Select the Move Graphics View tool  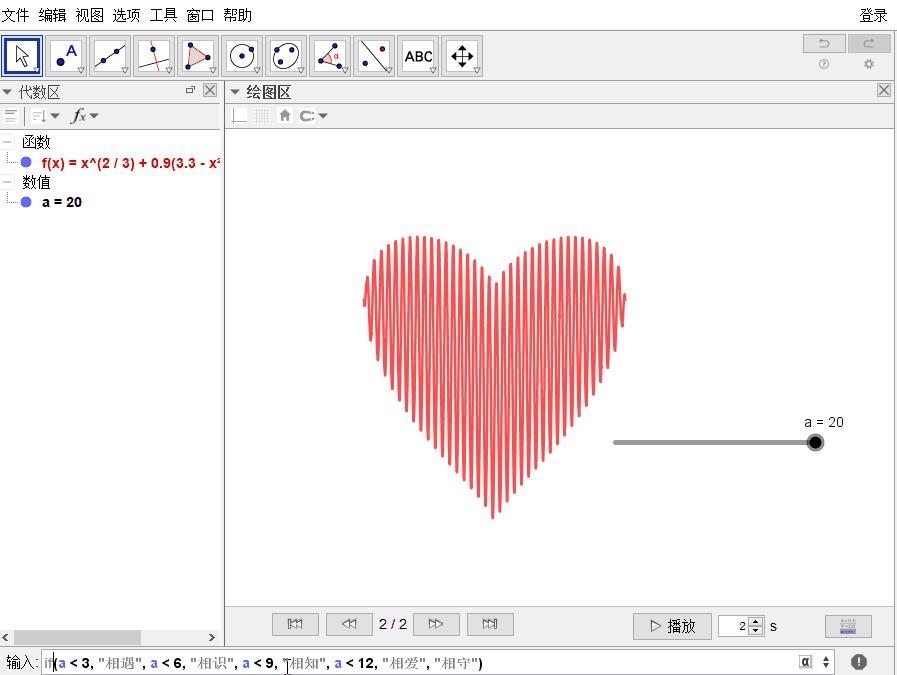462,56
